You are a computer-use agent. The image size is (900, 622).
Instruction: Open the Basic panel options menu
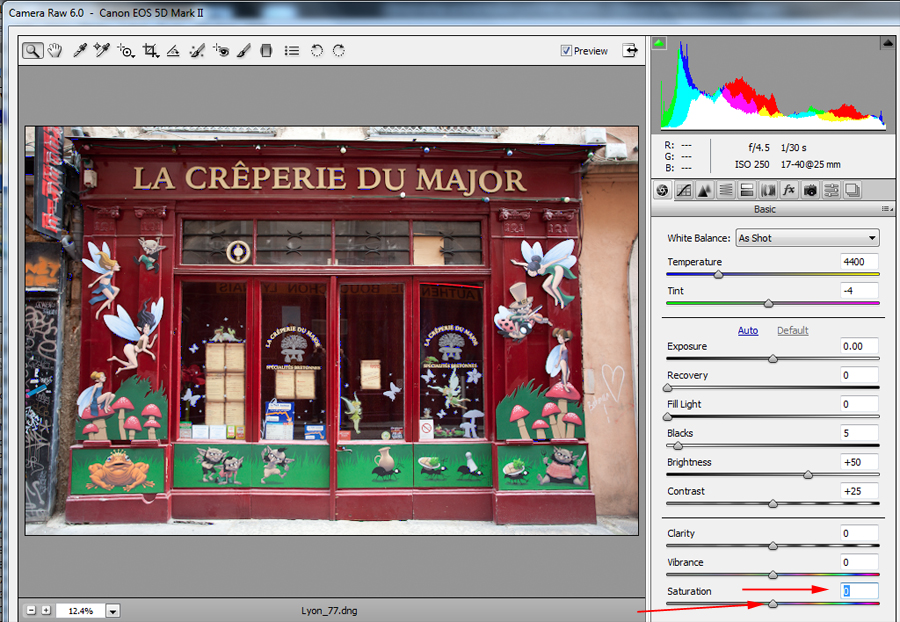(x=887, y=209)
